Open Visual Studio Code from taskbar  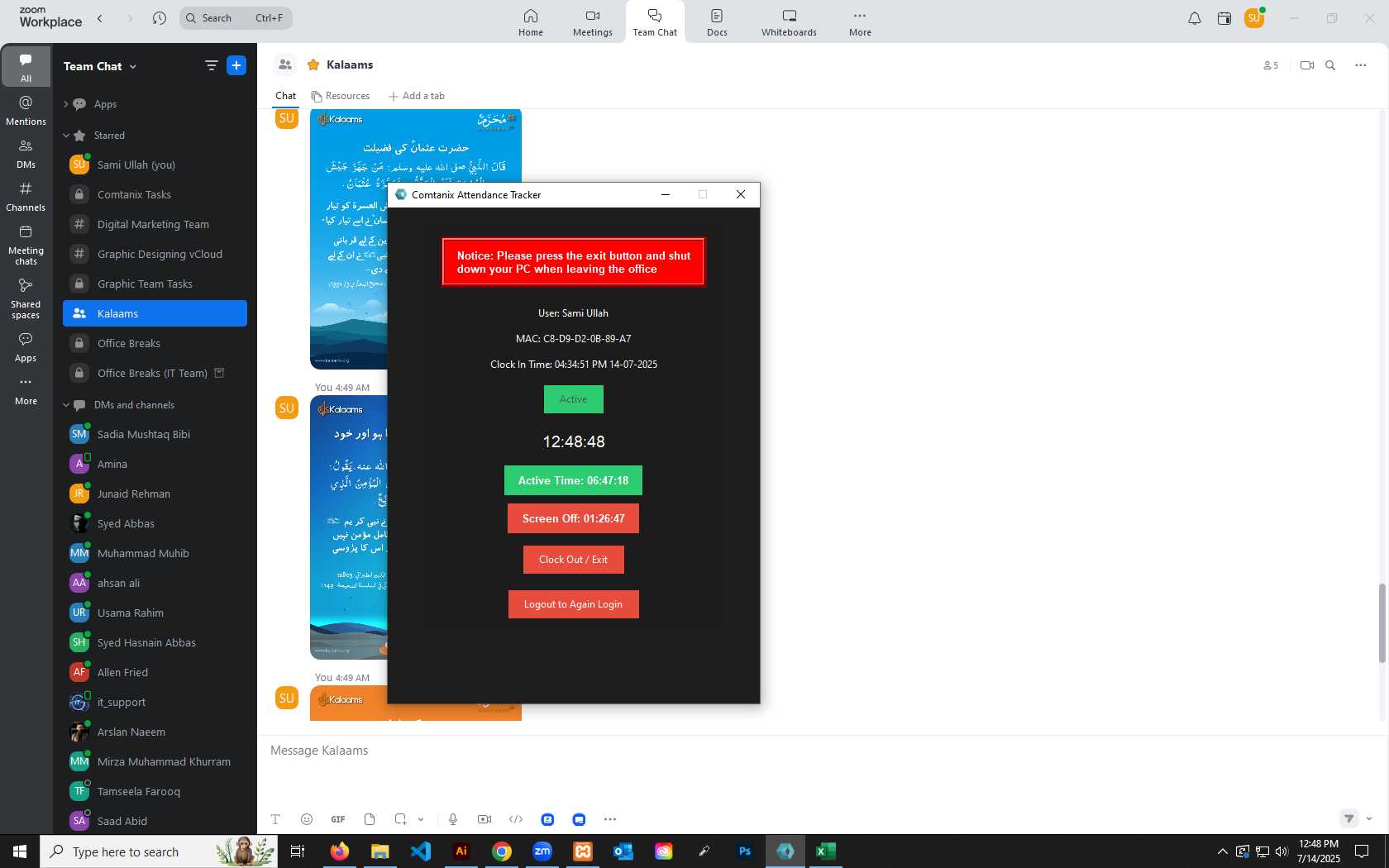(x=421, y=851)
